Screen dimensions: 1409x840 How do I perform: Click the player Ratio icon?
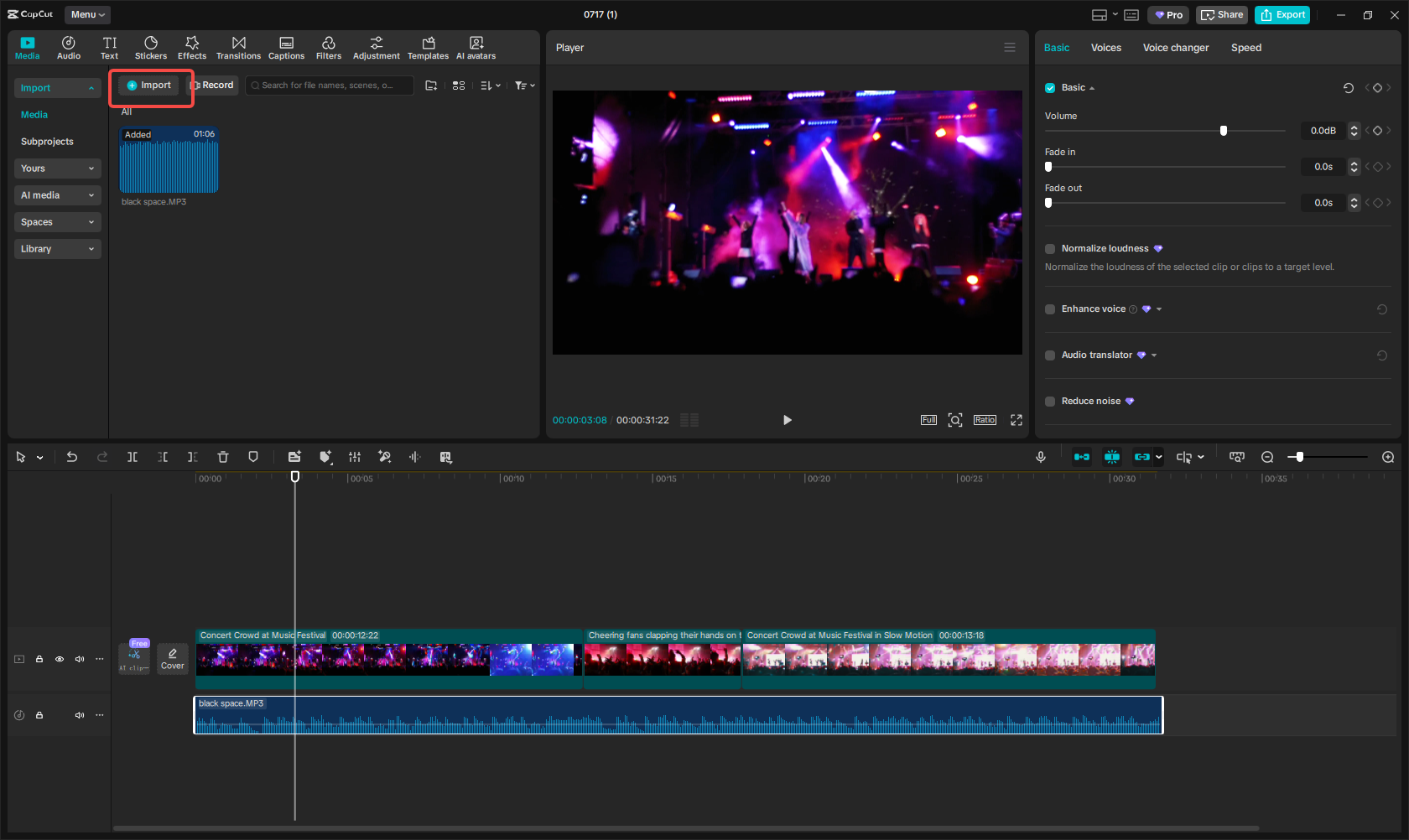coord(985,420)
